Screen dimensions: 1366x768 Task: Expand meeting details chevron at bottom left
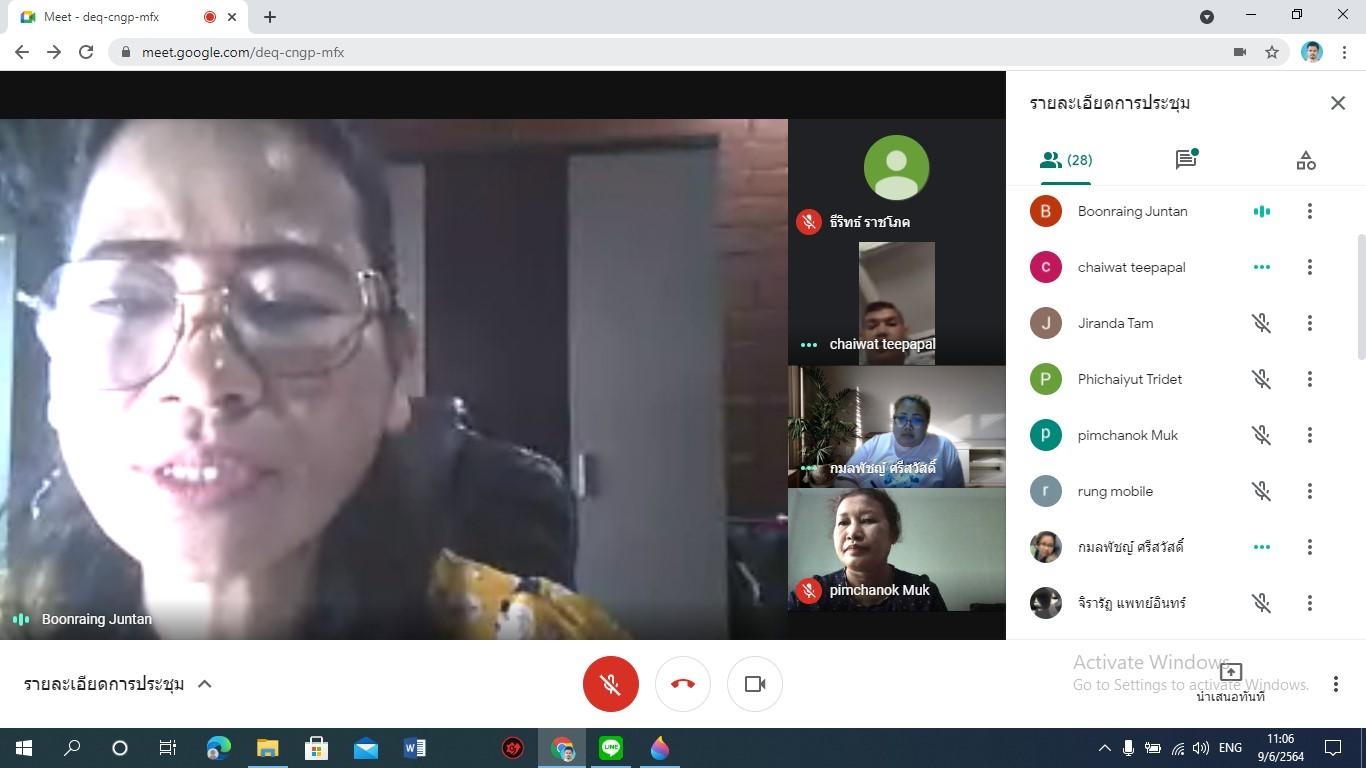point(205,684)
